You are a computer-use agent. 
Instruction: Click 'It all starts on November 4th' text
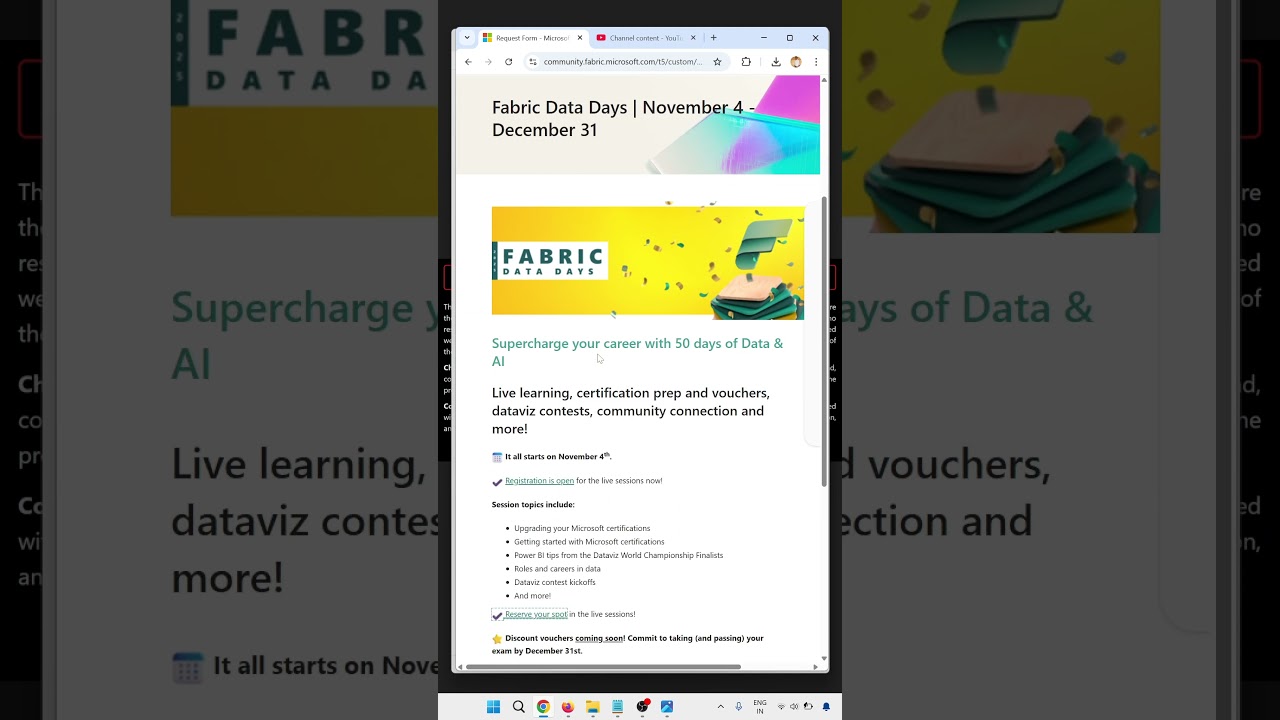click(558, 457)
